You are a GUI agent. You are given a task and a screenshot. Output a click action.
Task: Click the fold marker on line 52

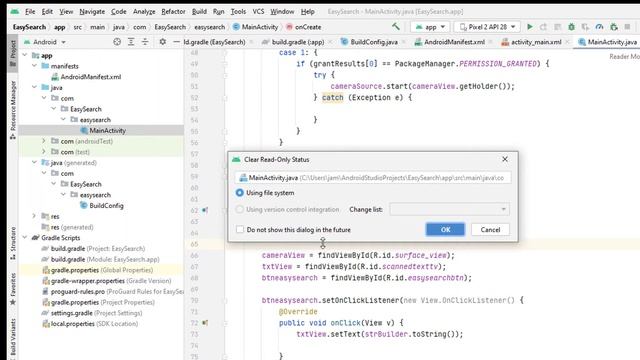224,98
